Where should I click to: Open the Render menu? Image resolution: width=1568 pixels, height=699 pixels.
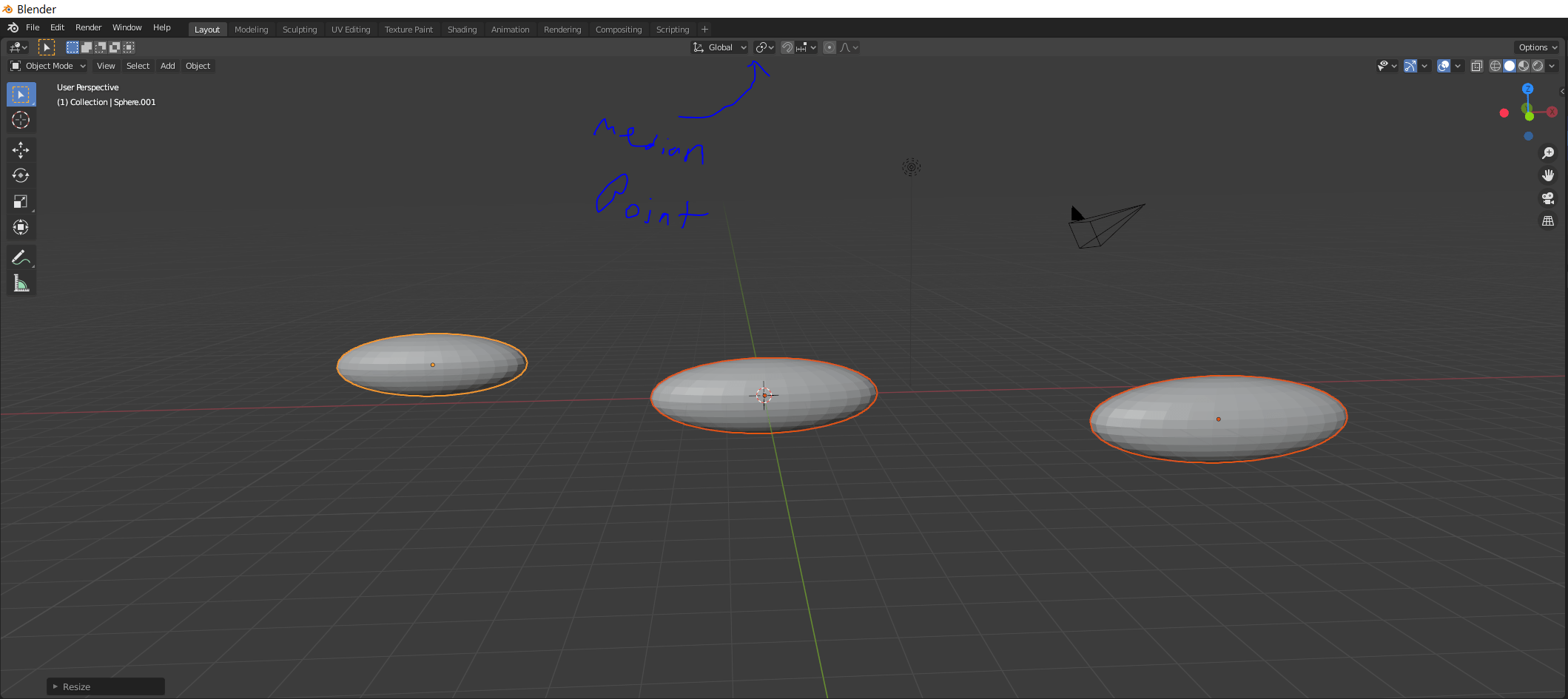tap(88, 27)
